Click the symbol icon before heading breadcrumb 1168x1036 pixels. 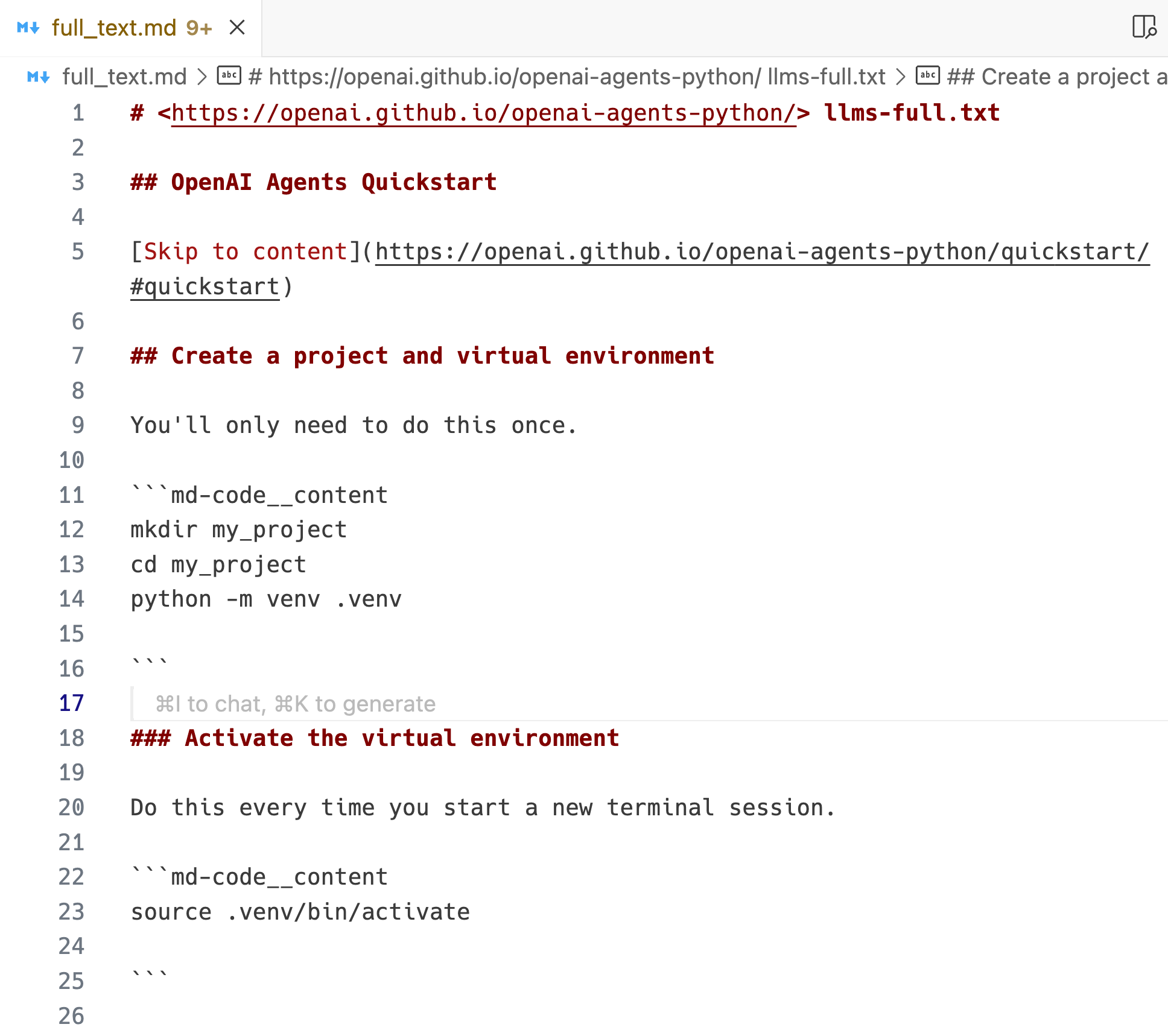coord(229,76)
